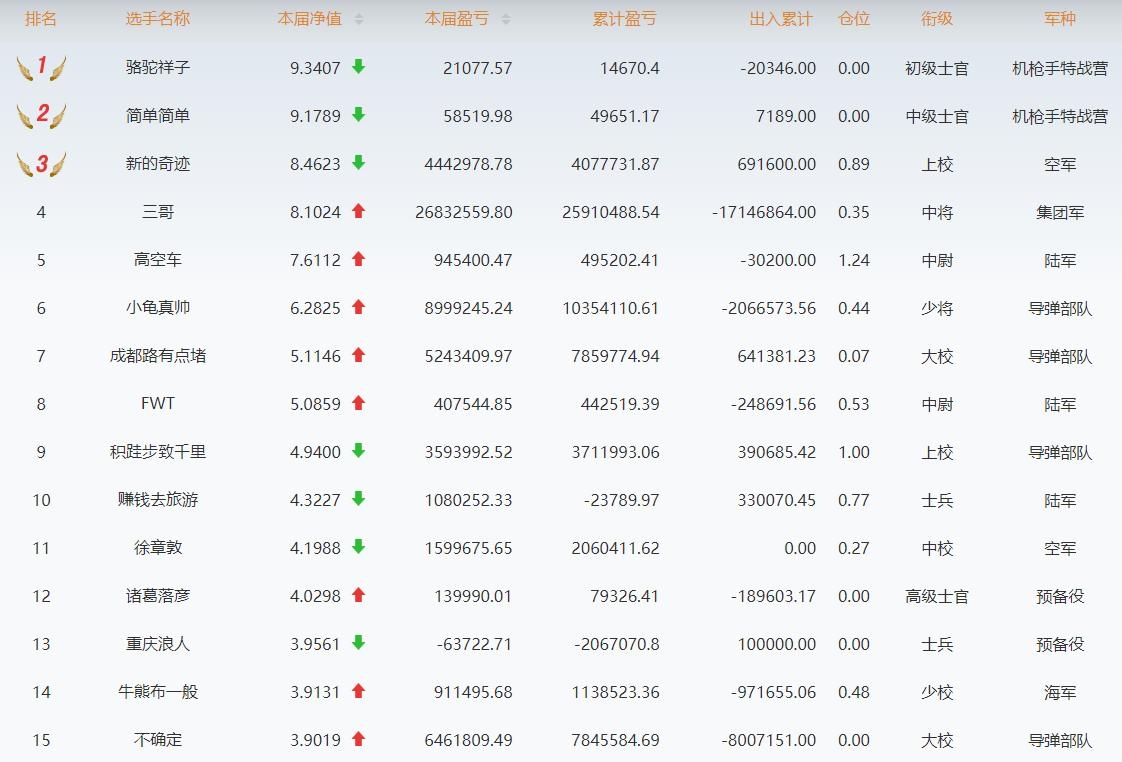Sort by 本届净值 using sort arrows
This screenshot has height=762, width=1122.
(359, 19)
